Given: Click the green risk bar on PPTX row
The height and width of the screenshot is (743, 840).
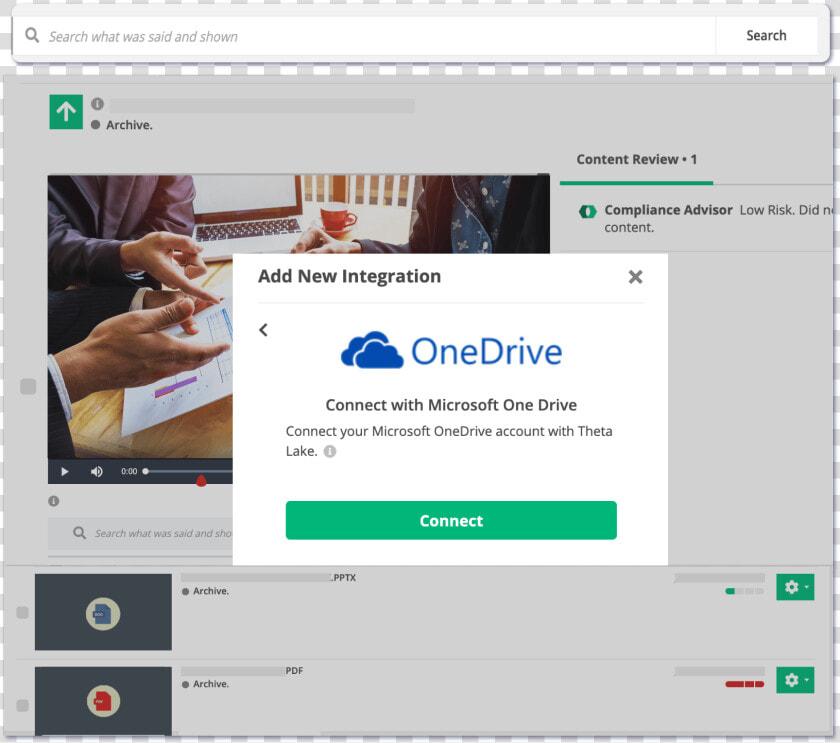Looking at the screenshot, I should 745,591.
